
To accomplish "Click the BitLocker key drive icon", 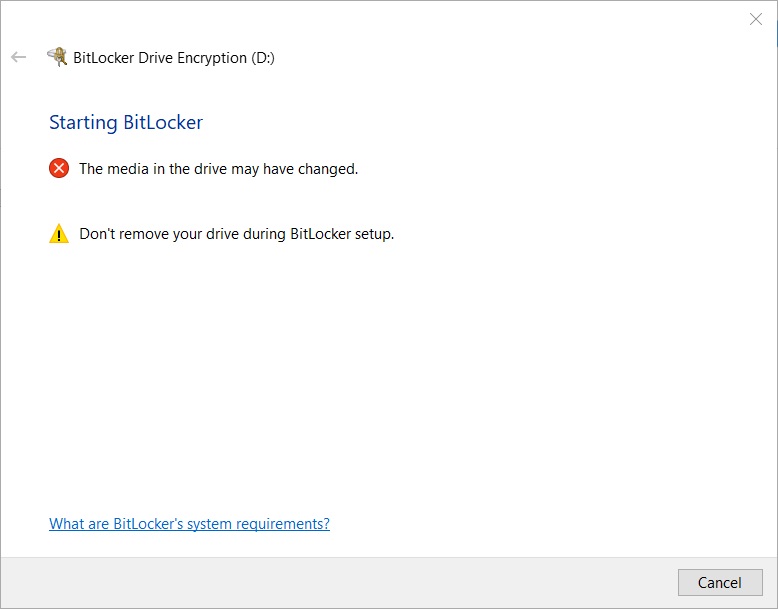I will 57,57.
